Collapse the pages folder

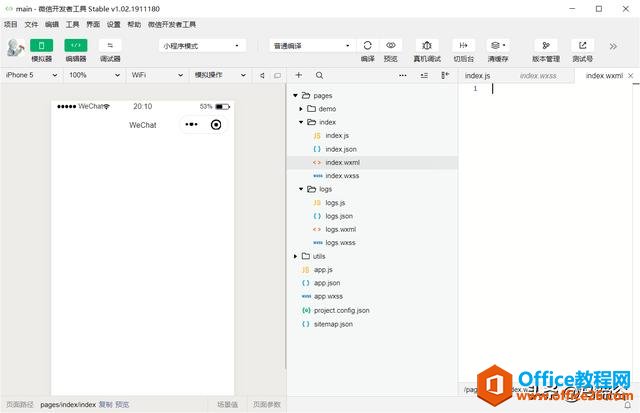coord(295,95)
